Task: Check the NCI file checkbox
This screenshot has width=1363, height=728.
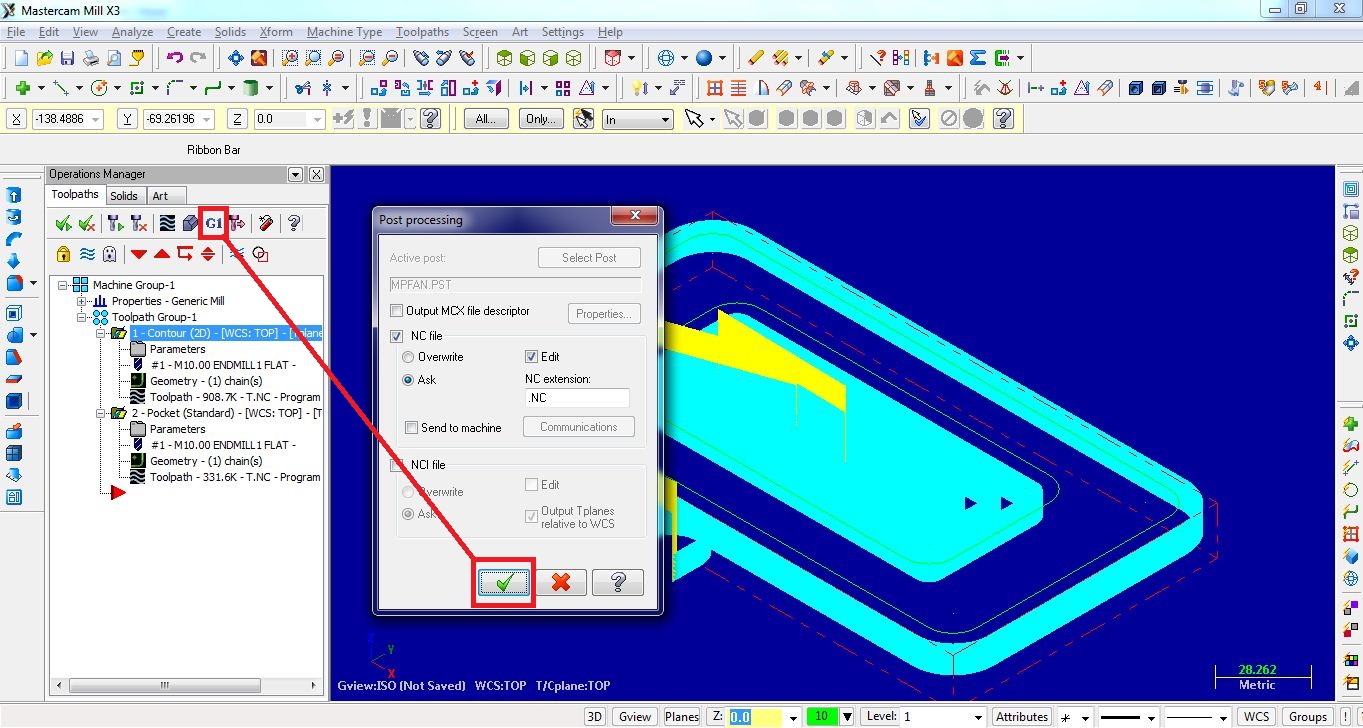Action: [397, 465]
